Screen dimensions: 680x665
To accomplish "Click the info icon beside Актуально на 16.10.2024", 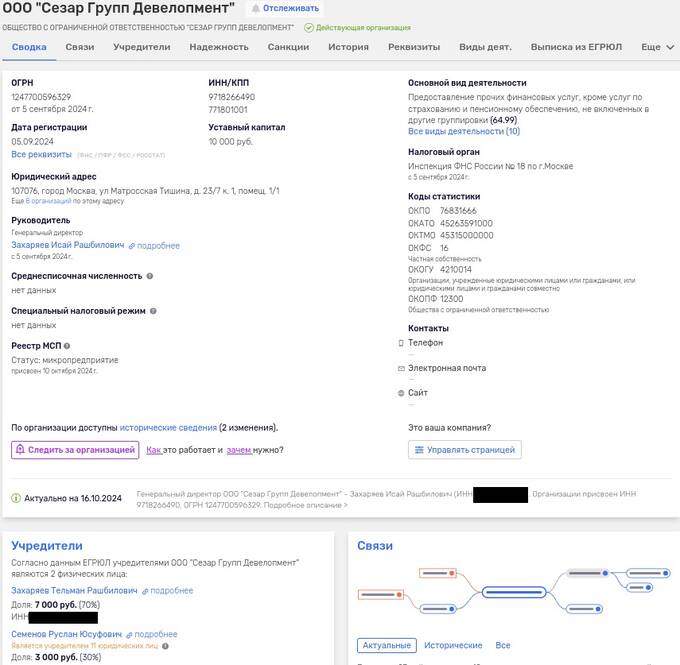I will pyautogui.click(x=16, y=498).
